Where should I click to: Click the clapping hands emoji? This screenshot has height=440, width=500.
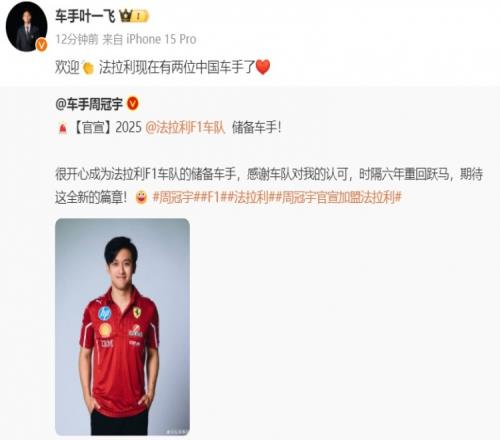[88, 68]
